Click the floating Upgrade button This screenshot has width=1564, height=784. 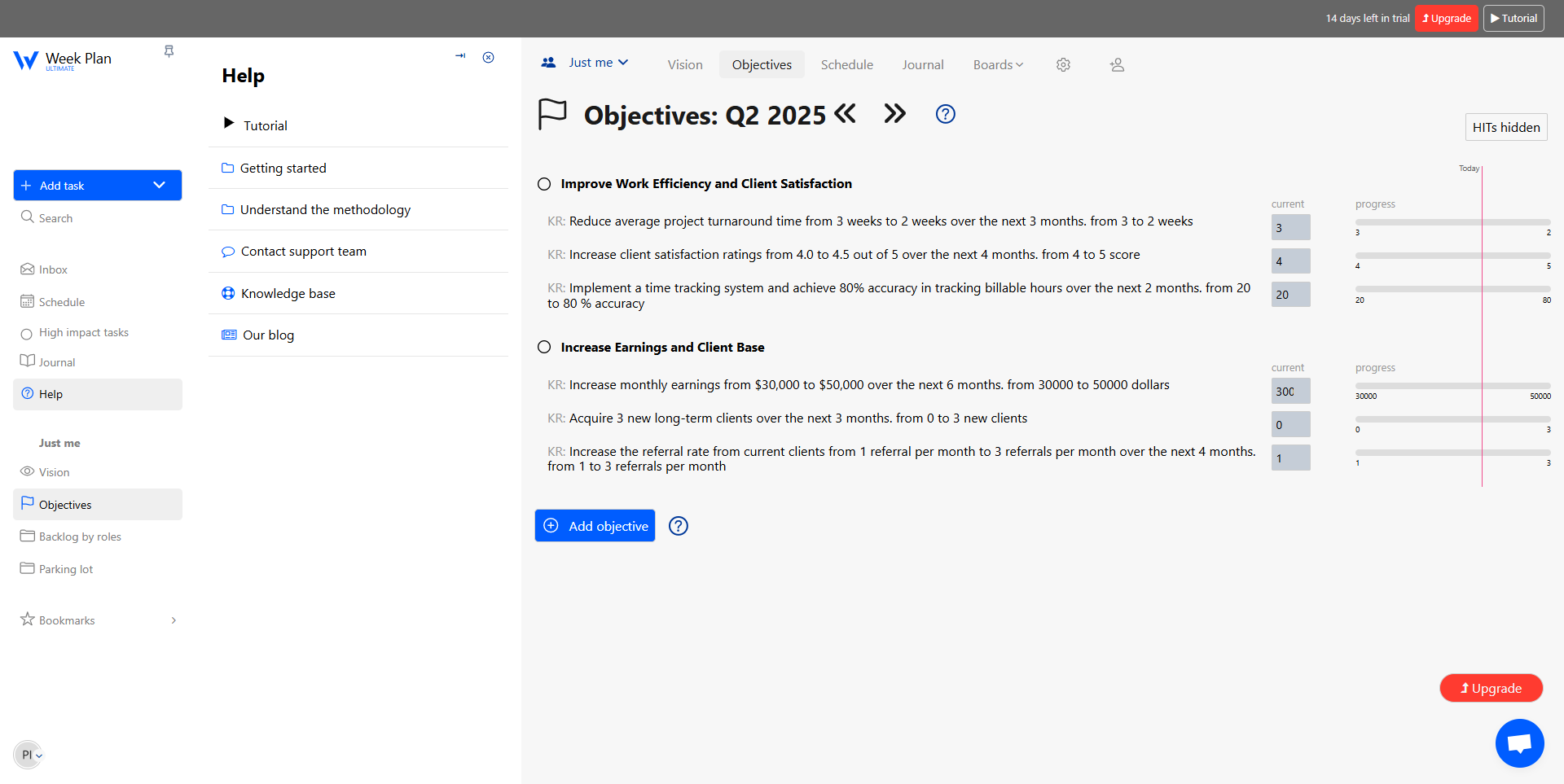point(1491,688)
